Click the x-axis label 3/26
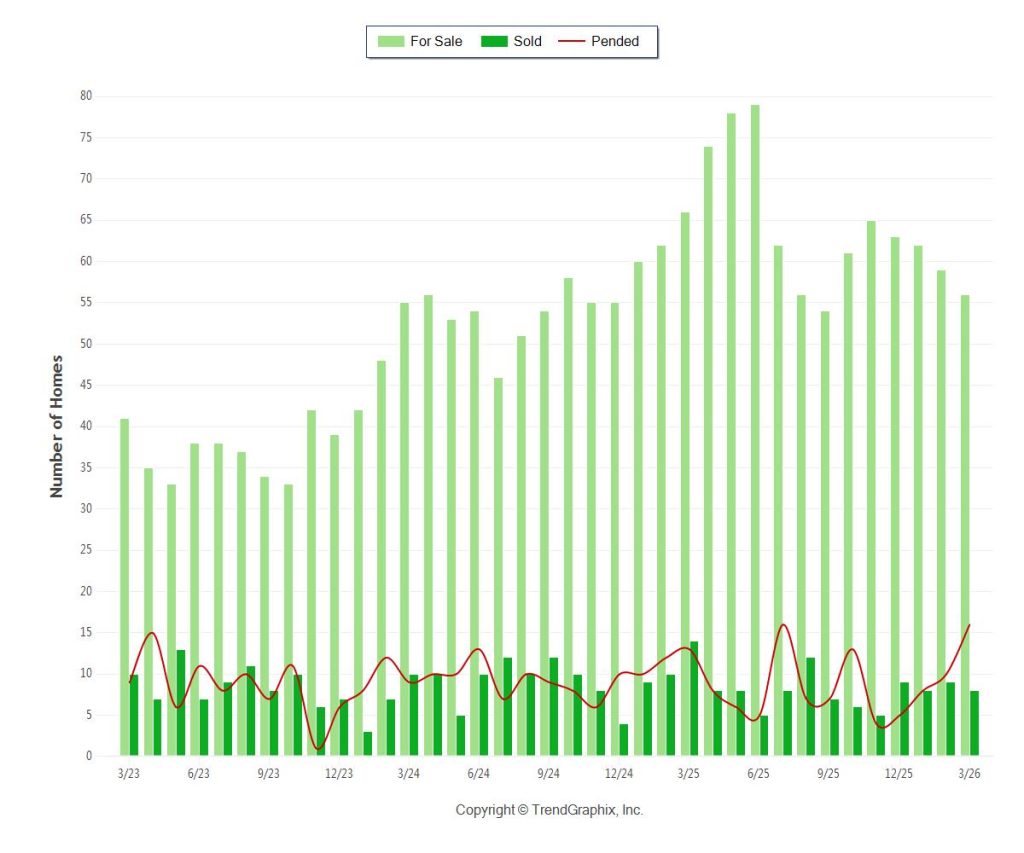Image resolution: width=1024 pixels, height=853 pixels. (x=969, y=773)
